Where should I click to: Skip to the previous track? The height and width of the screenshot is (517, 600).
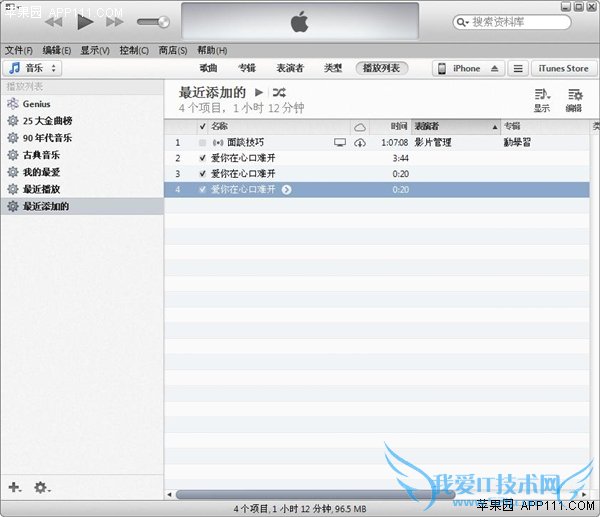pos(54,22)
